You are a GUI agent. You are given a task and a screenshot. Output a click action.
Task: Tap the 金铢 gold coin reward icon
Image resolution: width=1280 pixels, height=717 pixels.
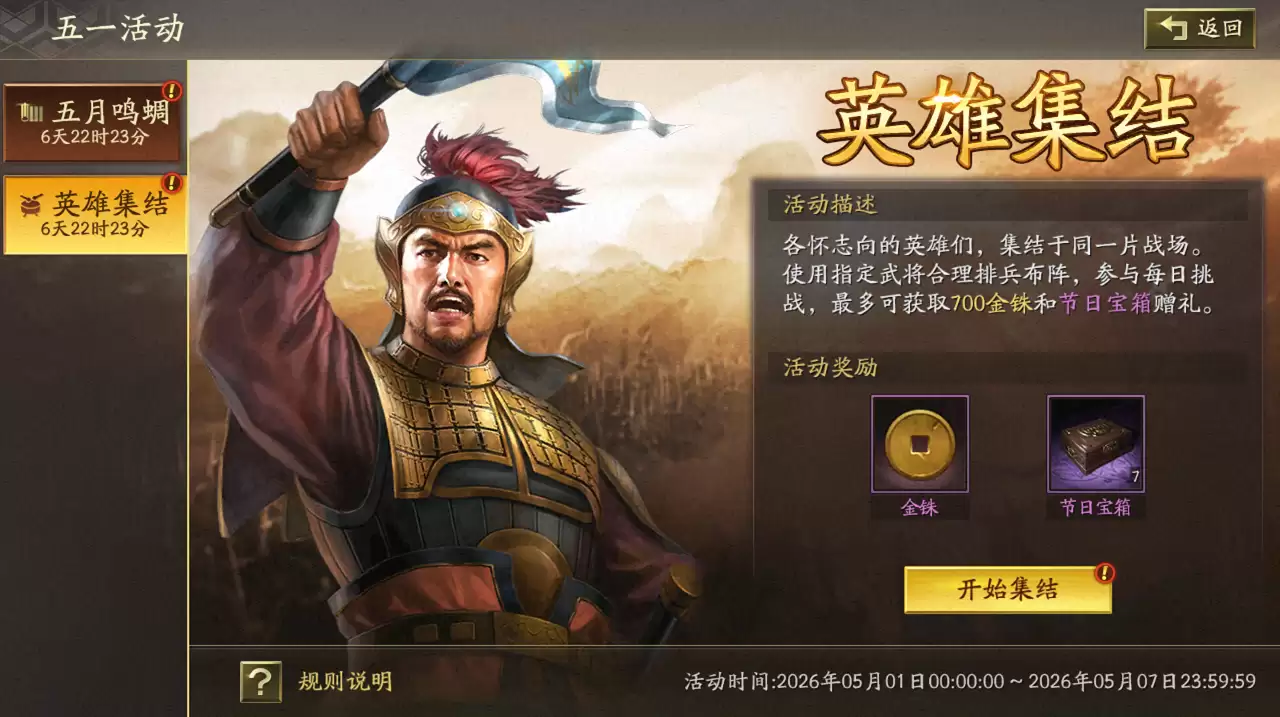click(919, 444)
